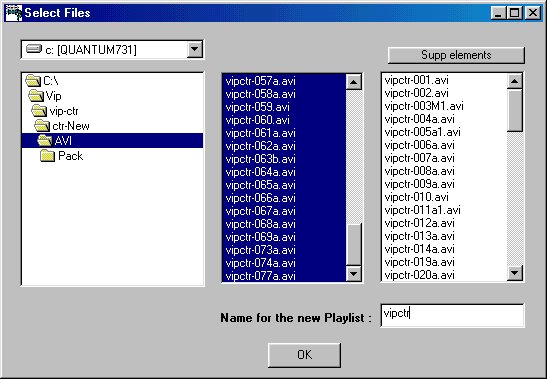Select vipctr-014a.avi in the playlist list
The image size is (547, 379).
444,249
